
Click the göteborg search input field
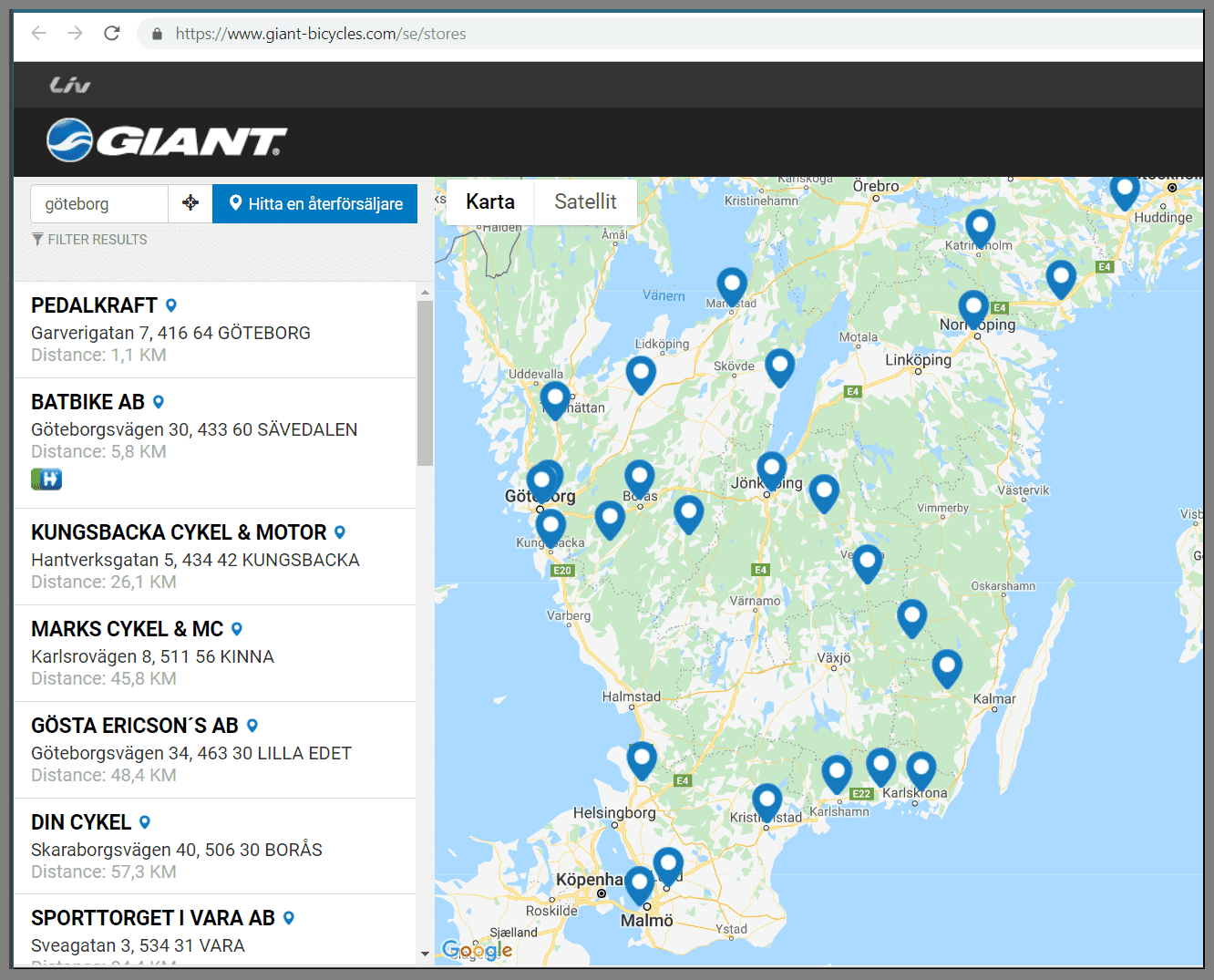tap(99, 203)
